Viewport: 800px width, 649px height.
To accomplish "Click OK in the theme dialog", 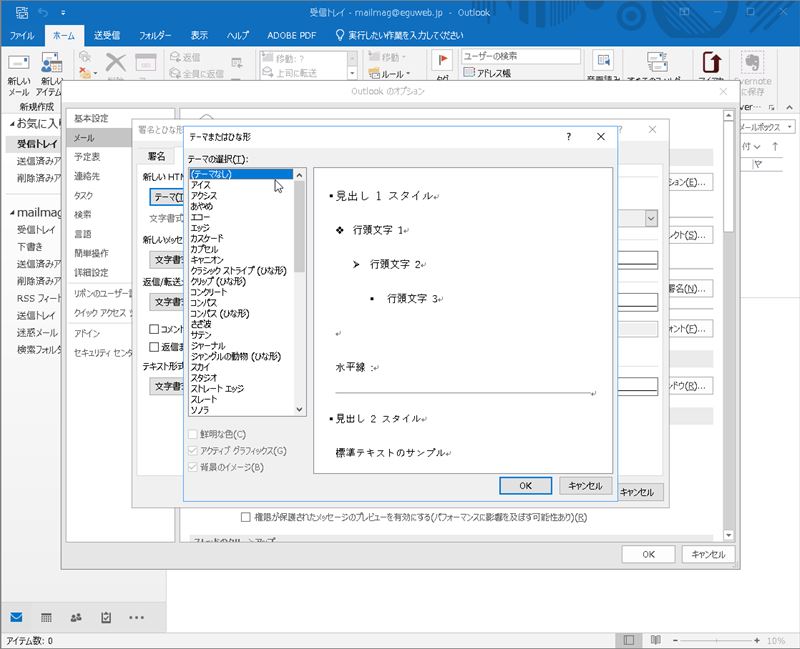I will point(526,485).
